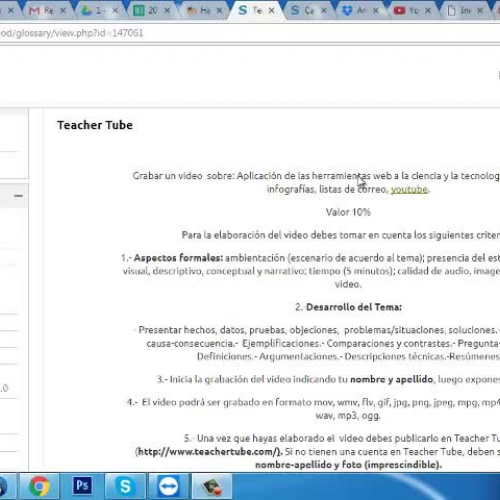
Task: Close the Gmail tab
Action: coord(63,11)
